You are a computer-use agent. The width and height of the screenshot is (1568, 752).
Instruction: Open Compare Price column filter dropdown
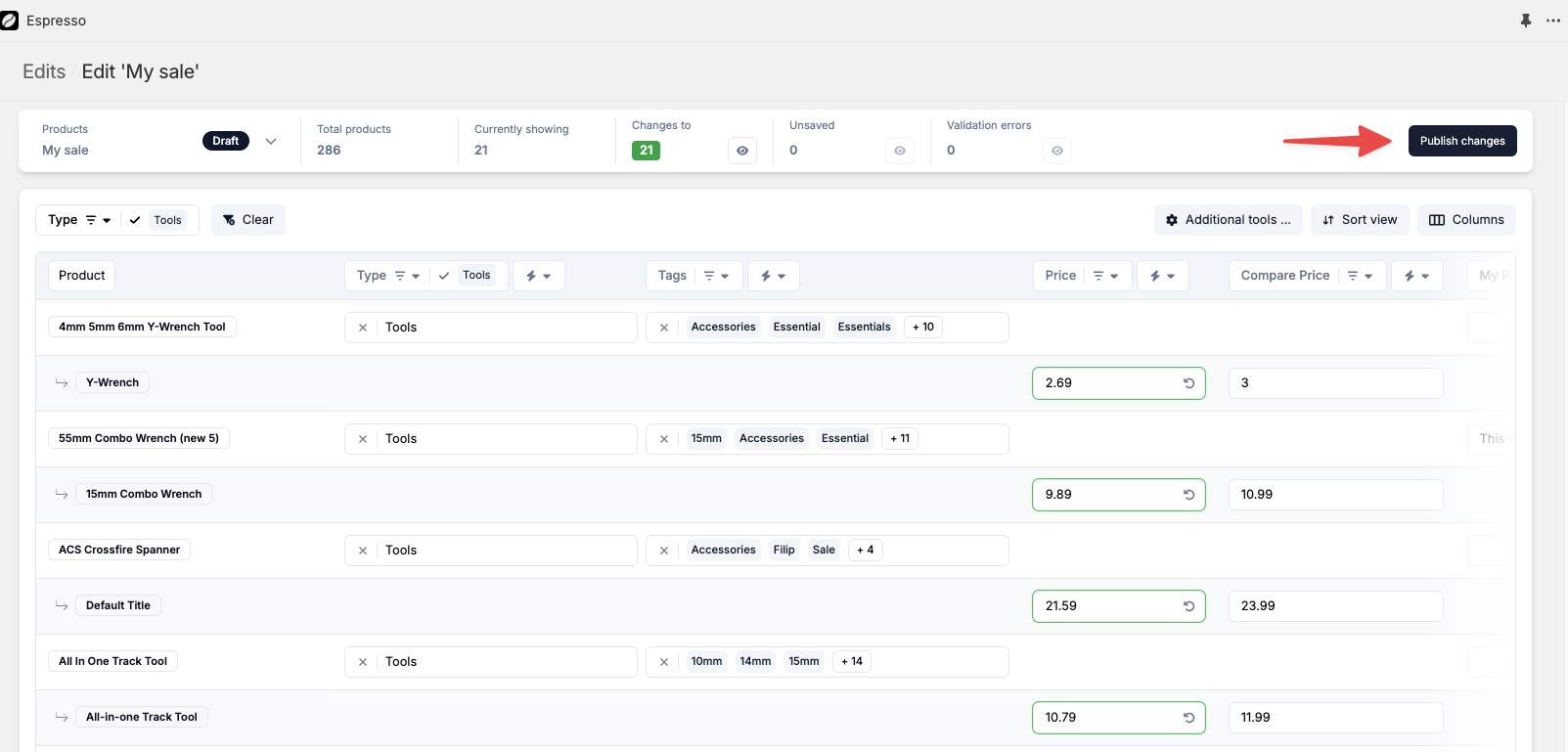click(1360, 276)
